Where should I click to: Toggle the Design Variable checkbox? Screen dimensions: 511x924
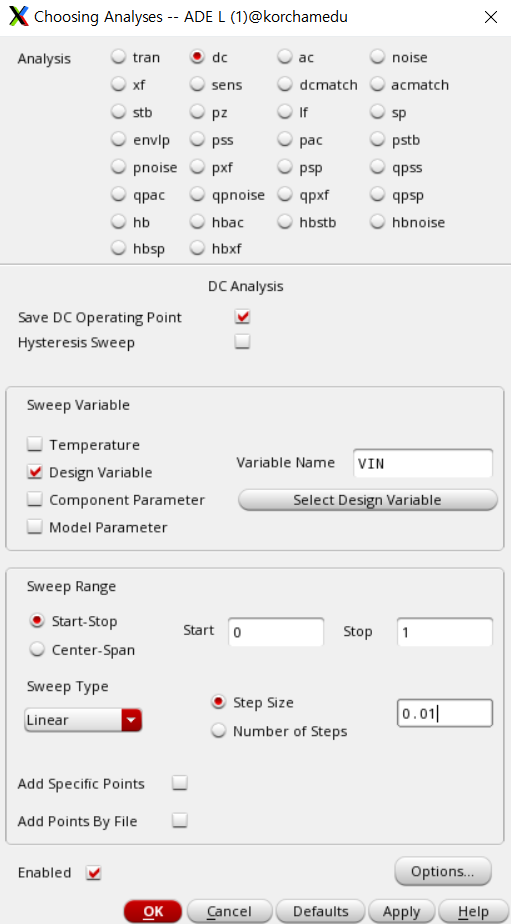pyautogui.click(x=35, y=472)
